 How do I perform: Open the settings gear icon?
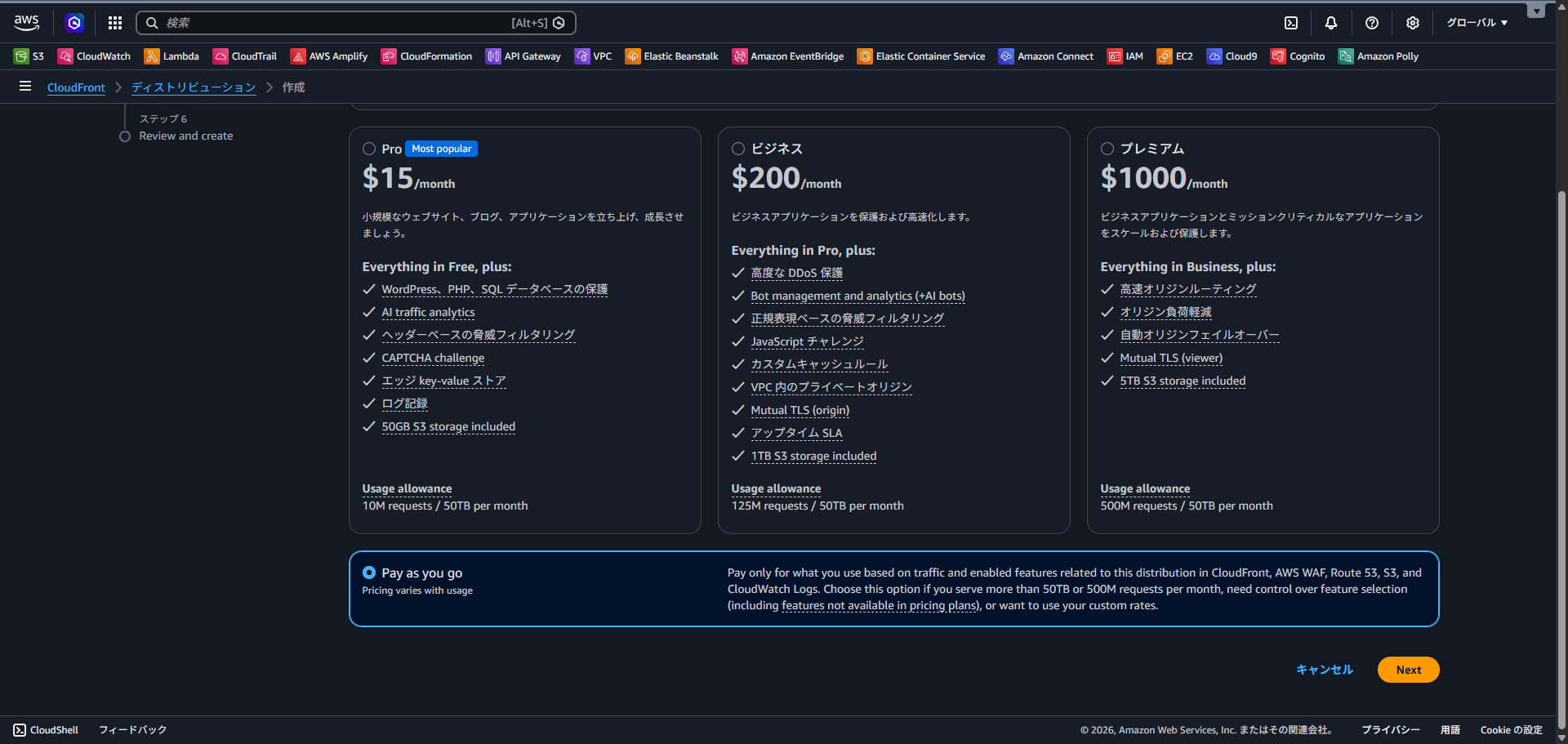1413,23
